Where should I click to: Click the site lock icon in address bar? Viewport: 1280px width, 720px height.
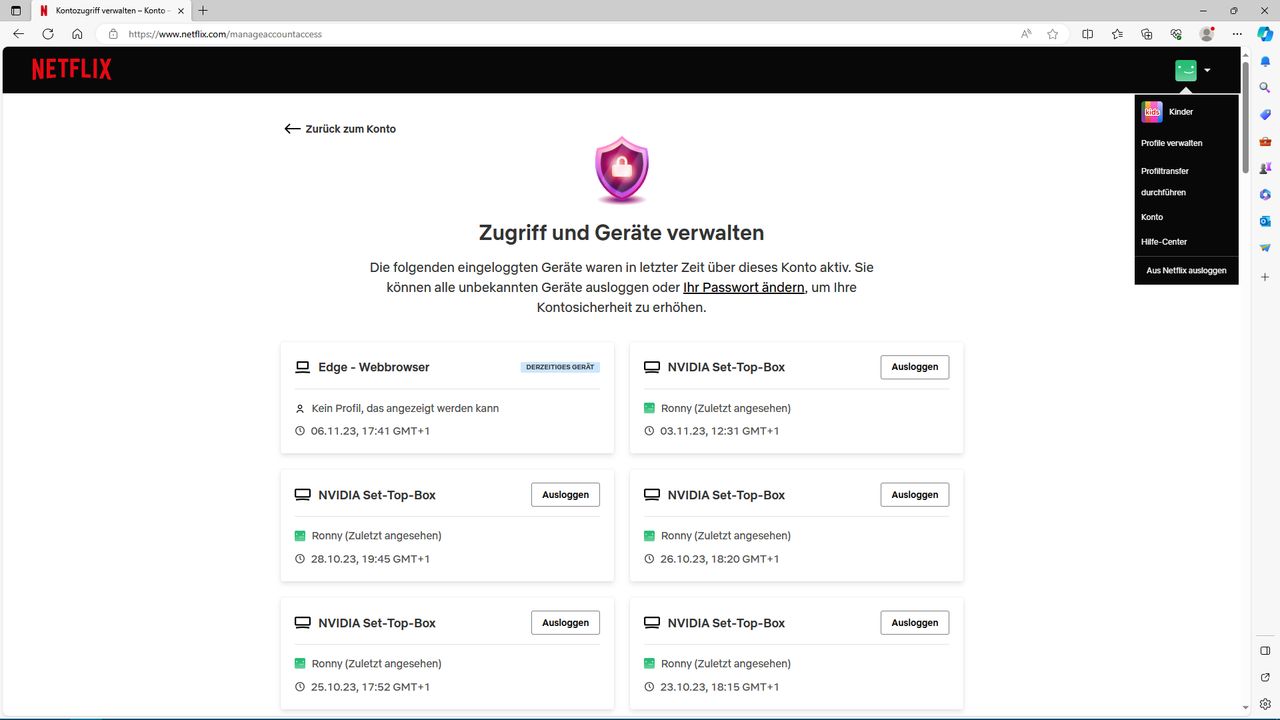point(113,33)
